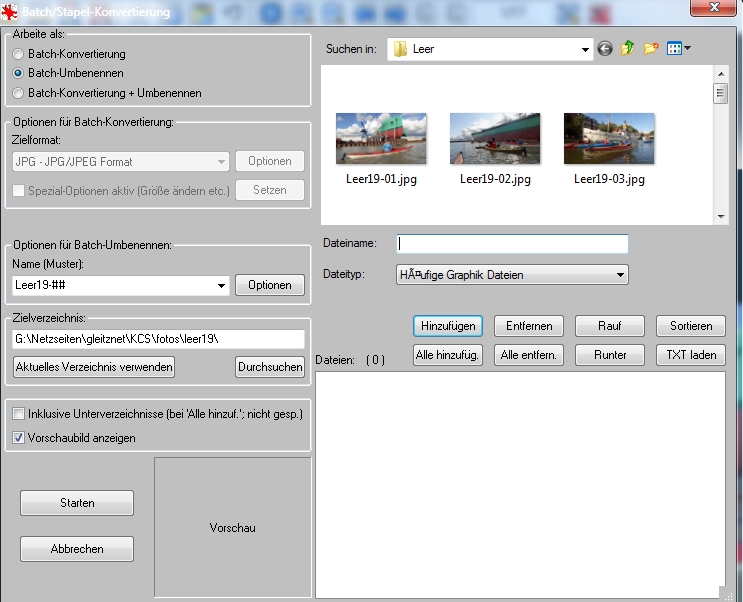The height and width of the screenshot is (602, 743).
Task: Click the Durchsuchen button
Action: 270,367
